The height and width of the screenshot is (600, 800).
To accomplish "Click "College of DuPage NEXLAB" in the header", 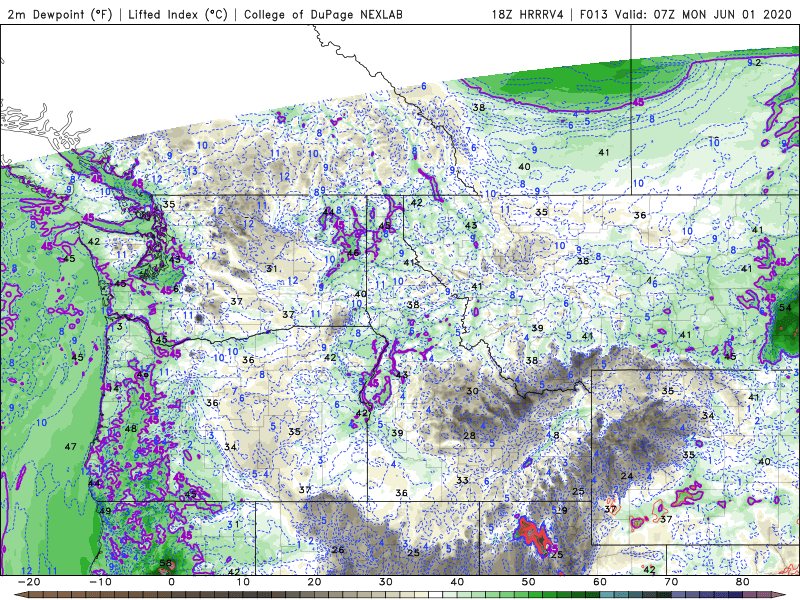I will 323,14.
